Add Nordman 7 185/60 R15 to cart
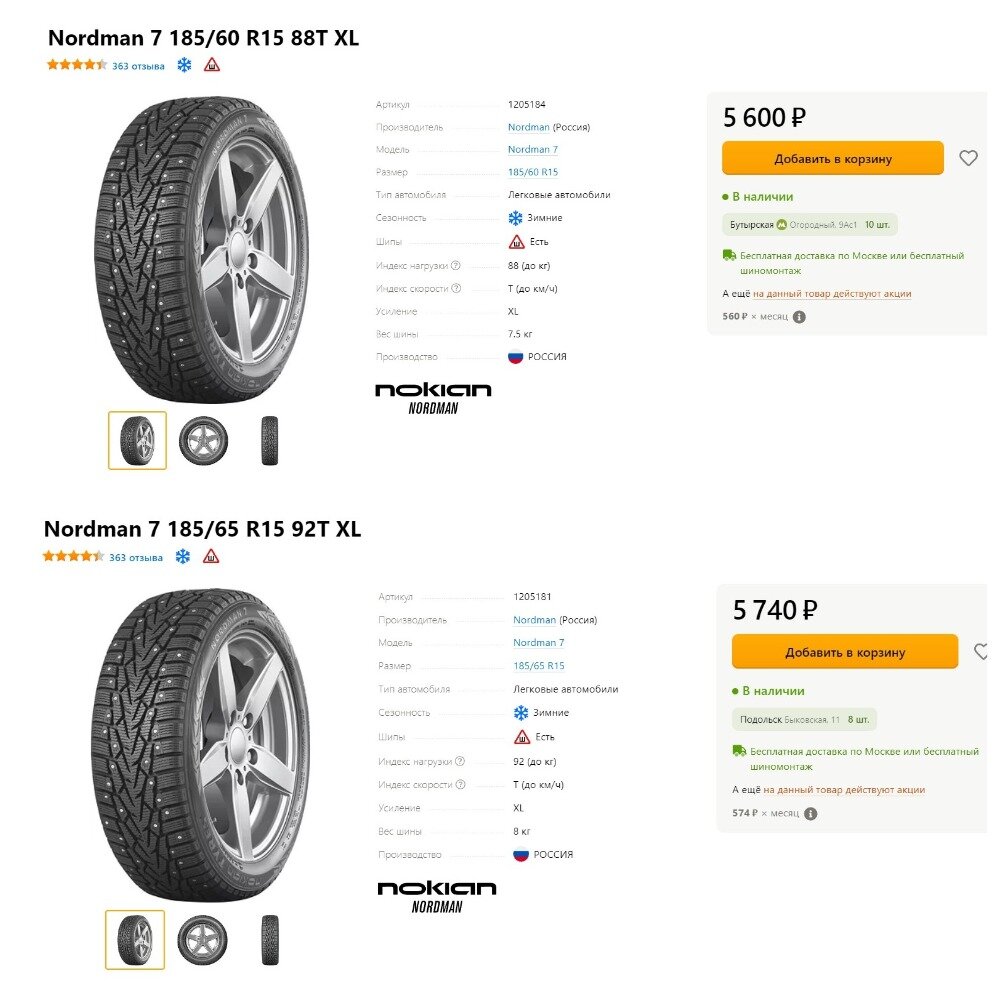The width and height of the screenshot is (1000, 1000). point(832,158)
